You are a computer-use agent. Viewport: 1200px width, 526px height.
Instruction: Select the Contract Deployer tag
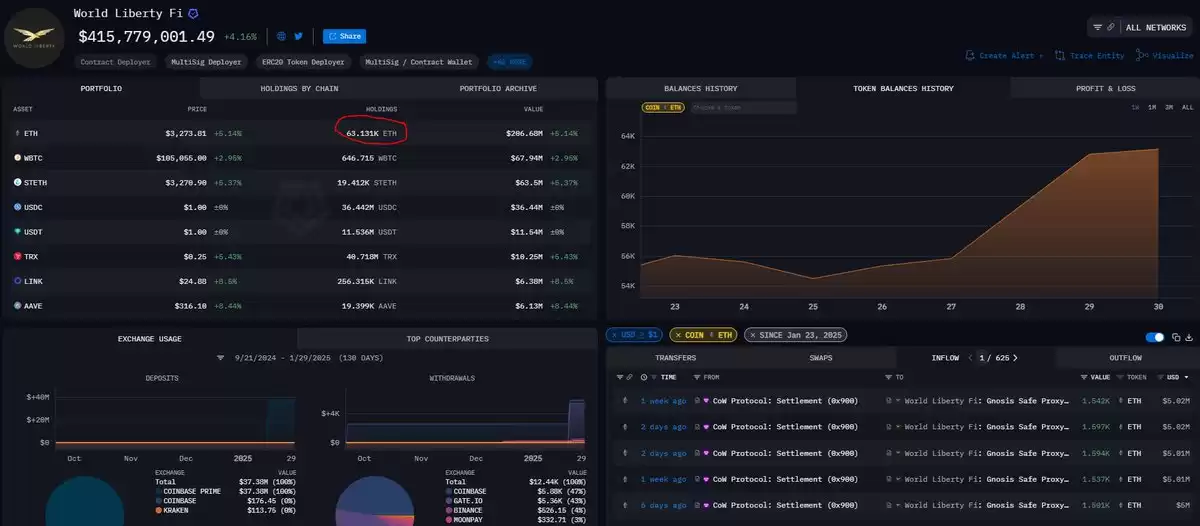click(116, 62)
